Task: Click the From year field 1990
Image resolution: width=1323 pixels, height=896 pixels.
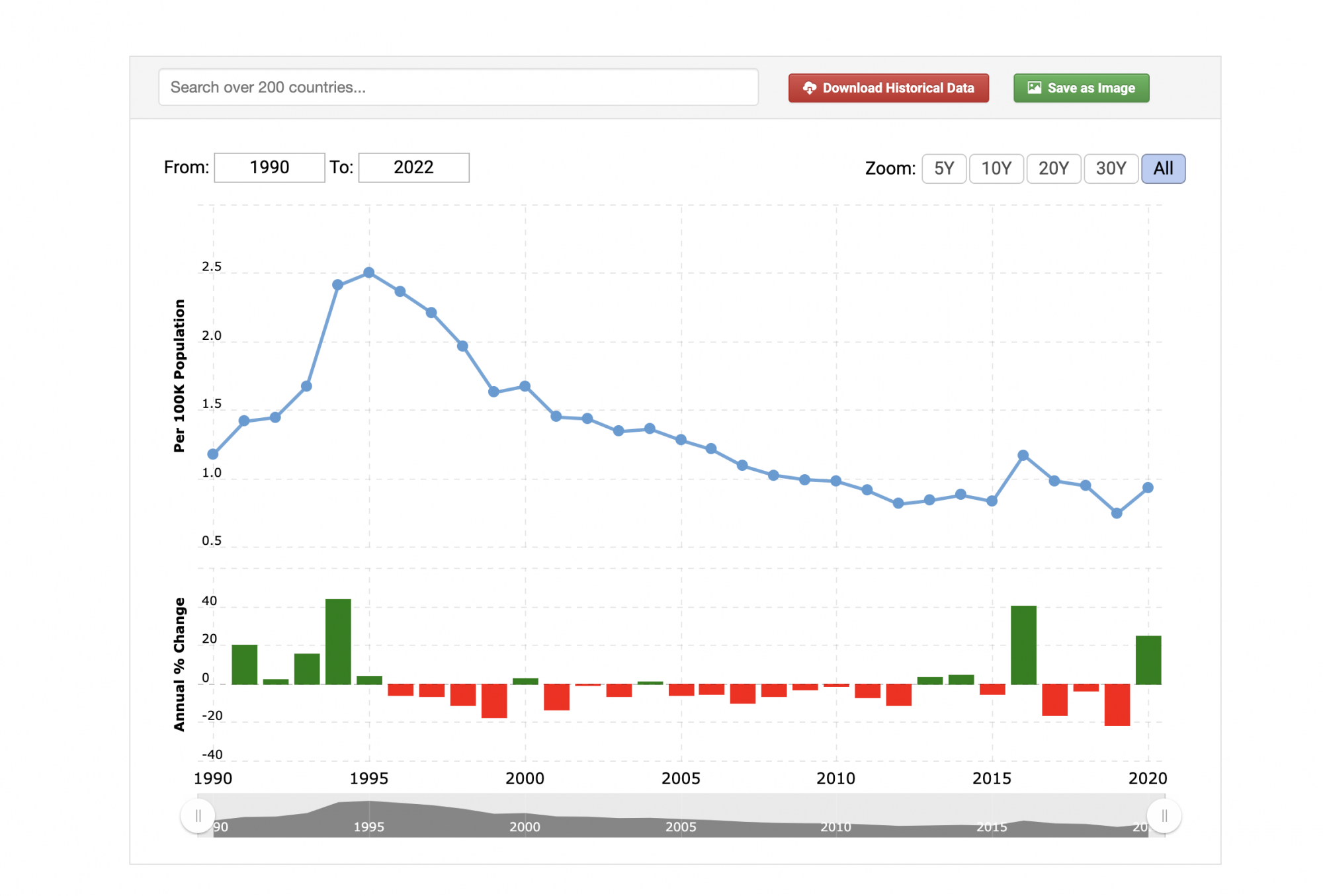Action: (269, 167)
